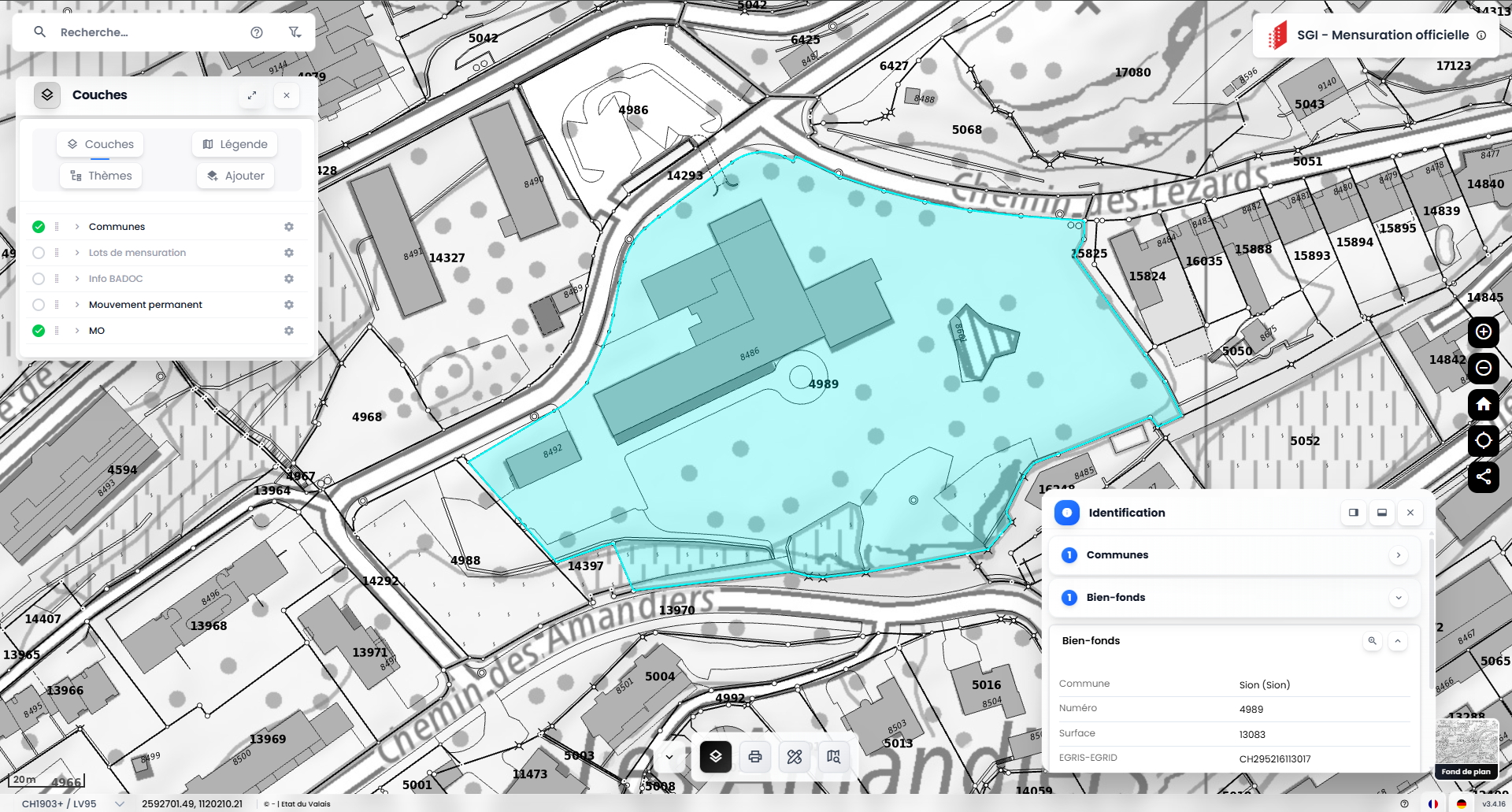Switch to the Thèmes tab
1512x812 pixels.
click(x=101, y=176)
